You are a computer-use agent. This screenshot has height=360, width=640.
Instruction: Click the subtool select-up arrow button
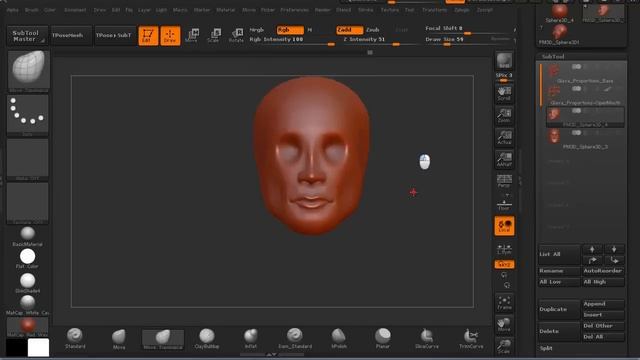(x=592, y=249)
